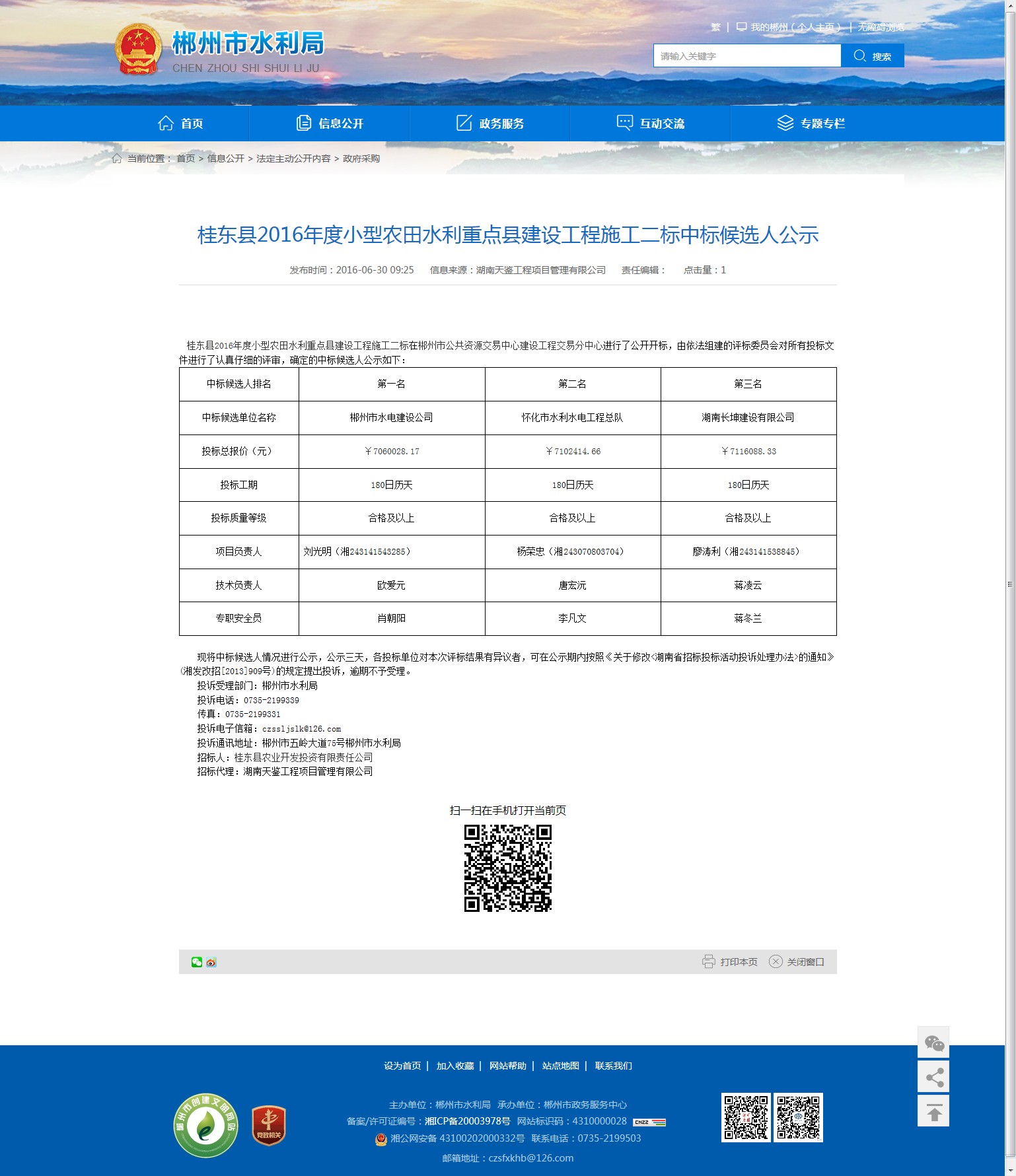Screen dimensions: 1016x1176
Task: Click complaint phone 0735-2199339
Action: point(272,701)
